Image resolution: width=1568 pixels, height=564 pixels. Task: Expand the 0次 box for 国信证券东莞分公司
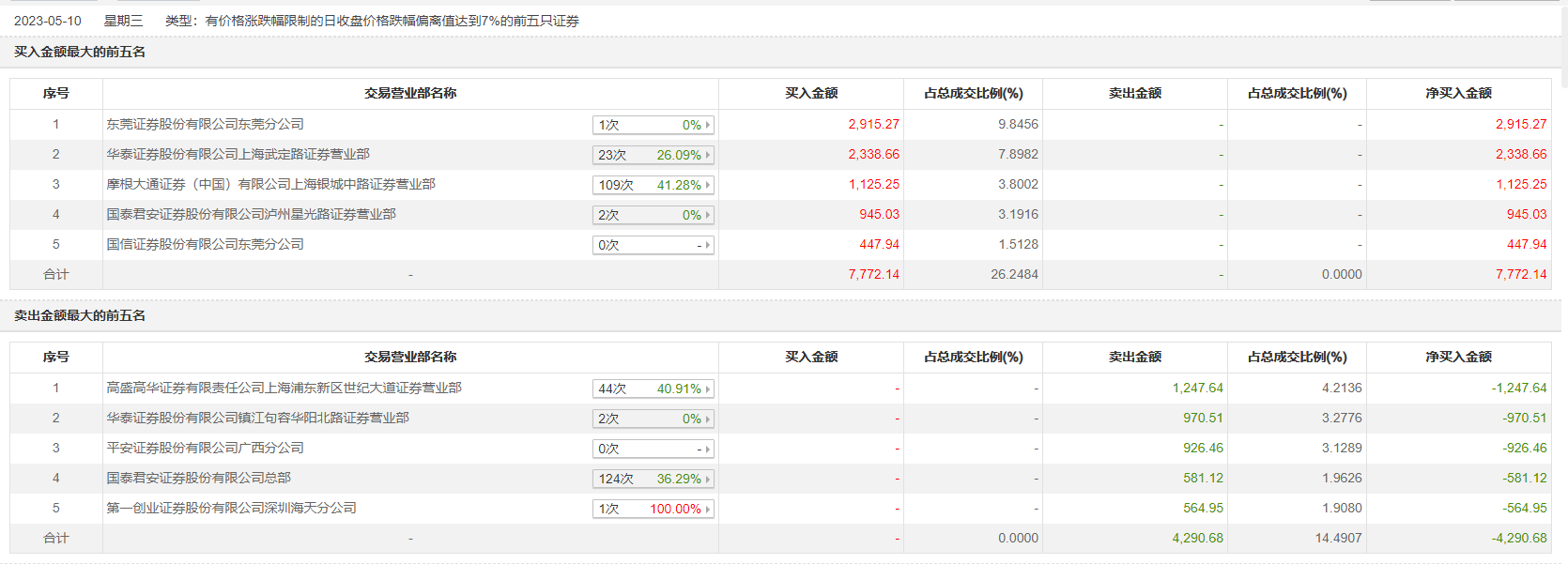click(x=653, y=245)
